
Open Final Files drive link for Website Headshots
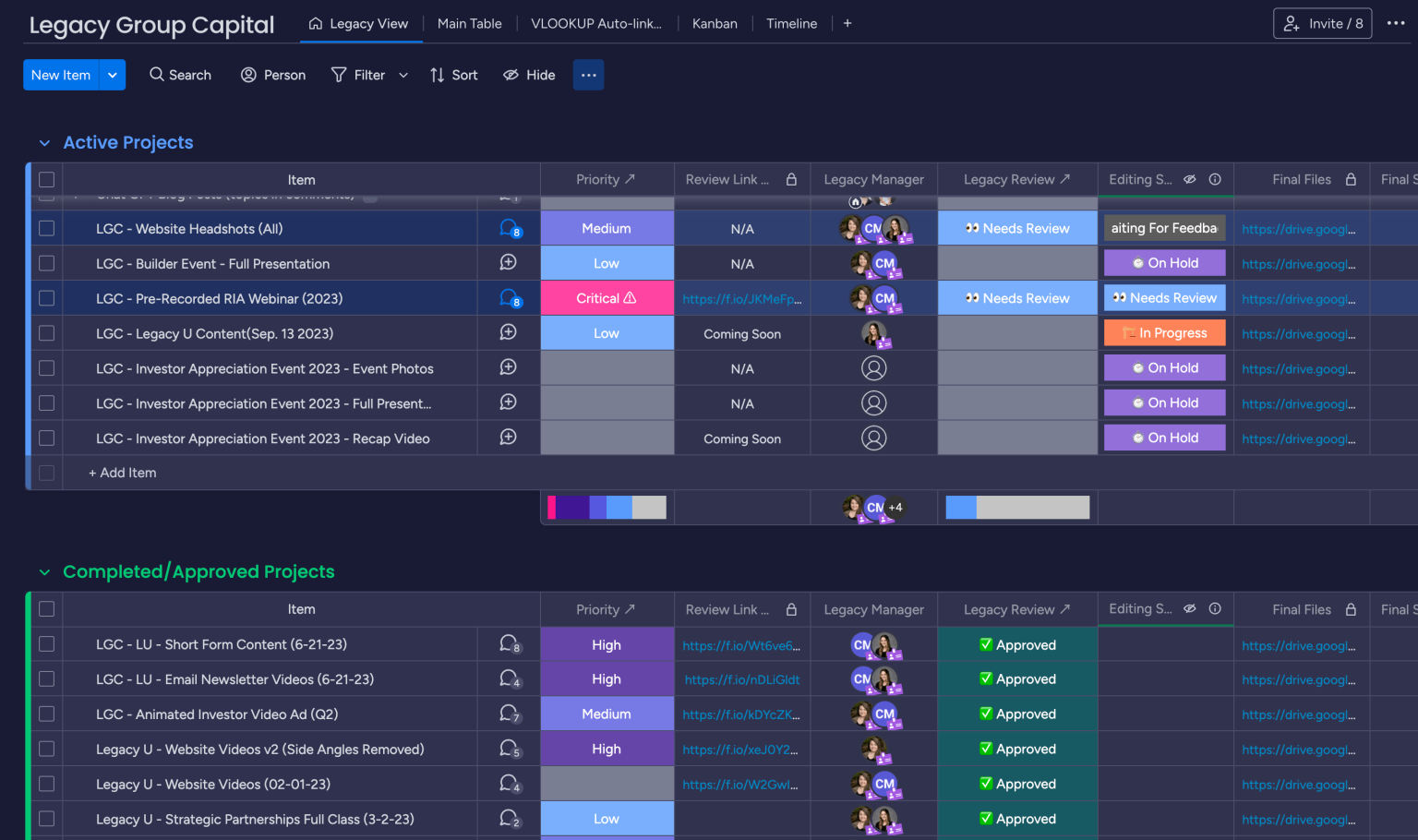(1299, 229)
